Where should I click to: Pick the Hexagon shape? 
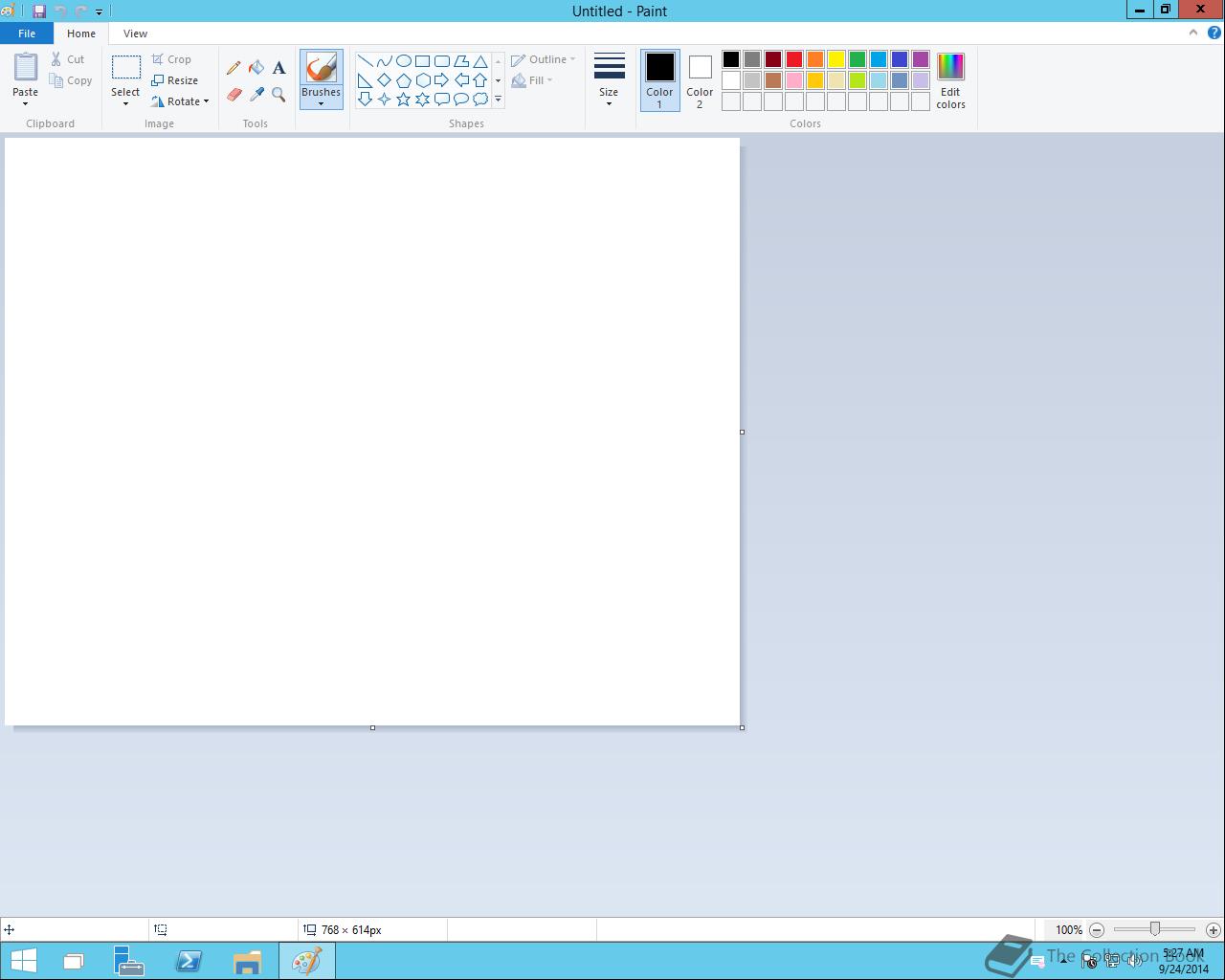point(422,79)
